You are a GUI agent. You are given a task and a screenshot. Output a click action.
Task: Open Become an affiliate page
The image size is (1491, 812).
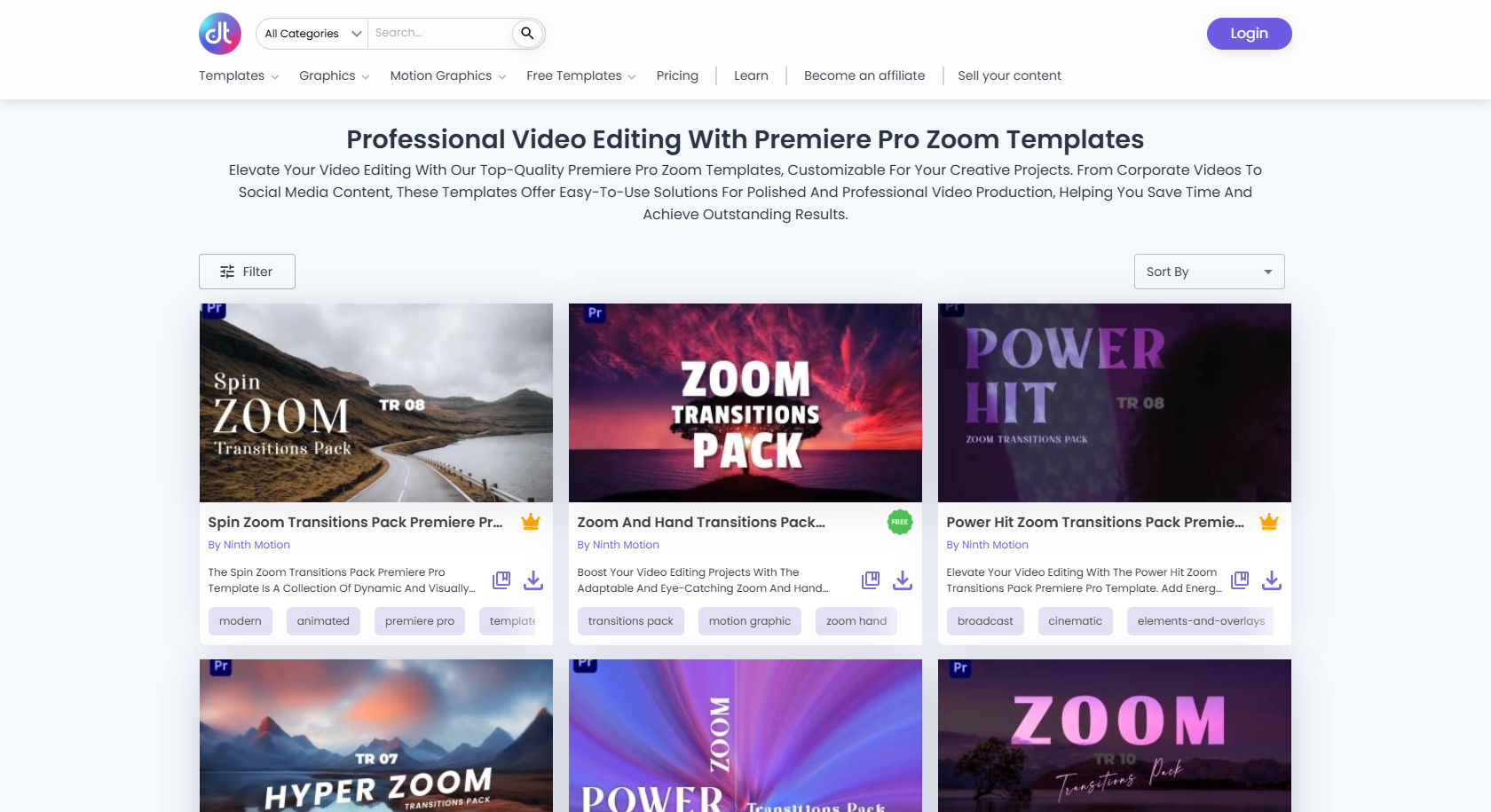[x=864, y=75]
